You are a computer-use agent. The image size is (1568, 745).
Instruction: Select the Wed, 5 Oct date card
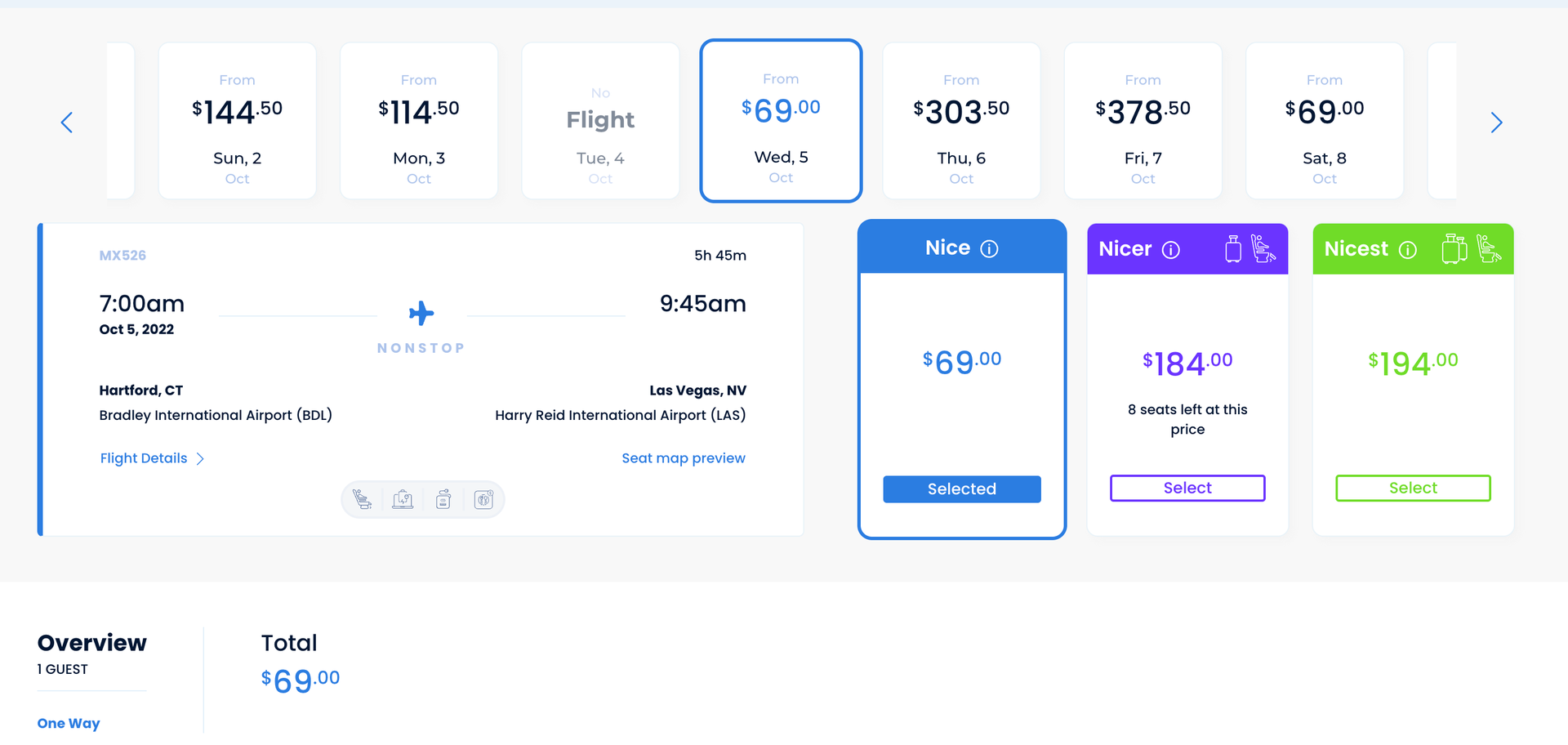tap(781, 121)
